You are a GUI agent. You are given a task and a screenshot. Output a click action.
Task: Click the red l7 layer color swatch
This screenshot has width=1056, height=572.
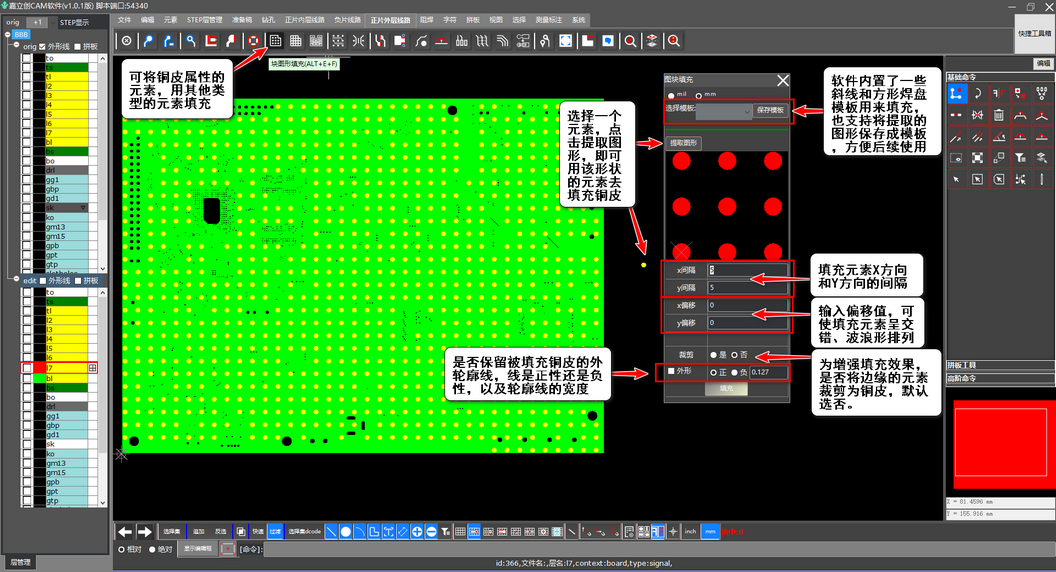40,368
